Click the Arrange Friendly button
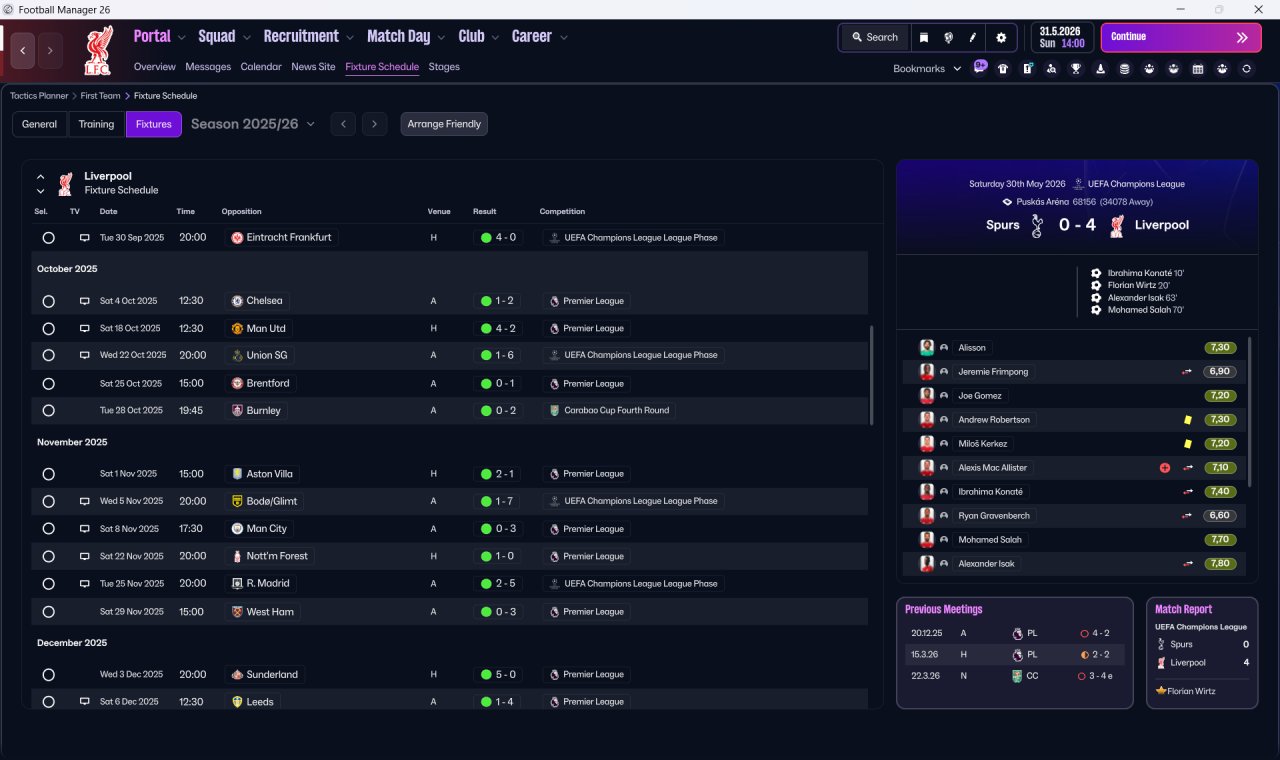The image size is (1280, 760). click(444, 124)
